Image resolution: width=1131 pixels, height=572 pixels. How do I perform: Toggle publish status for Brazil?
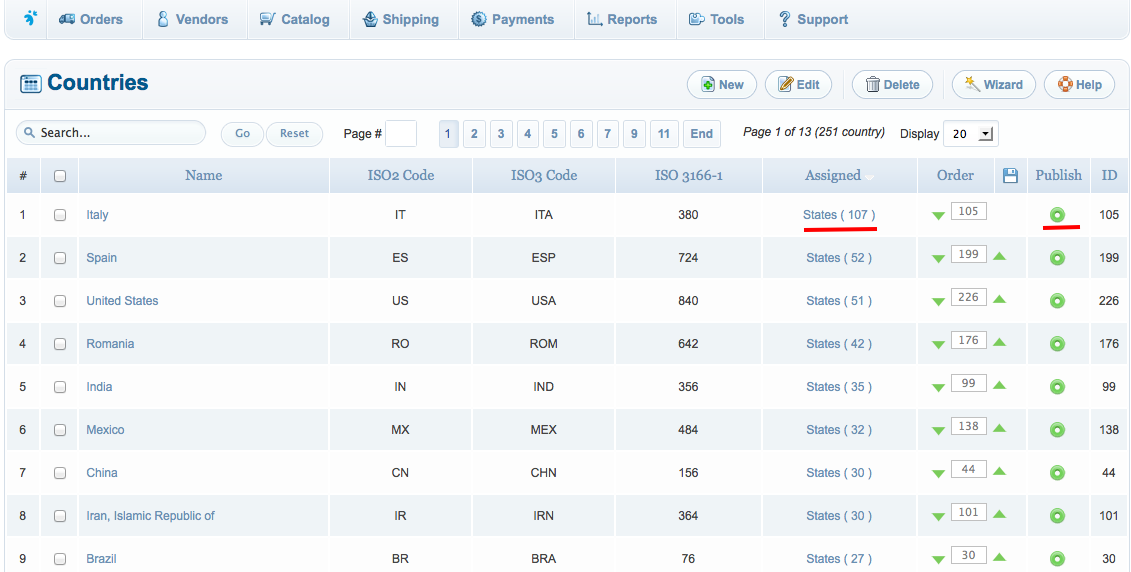coord(1057,559)
